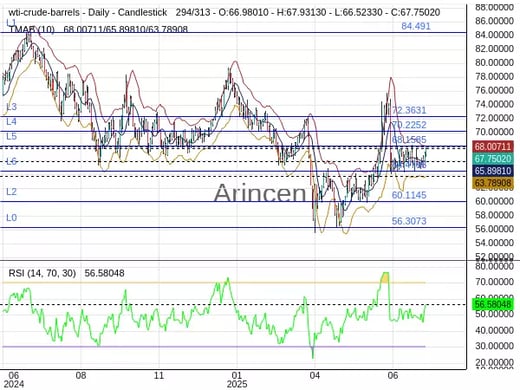Viewport: 520px width, 390px height.
Task: Select the '06 2024' date axis label
Action: (13, 380)
